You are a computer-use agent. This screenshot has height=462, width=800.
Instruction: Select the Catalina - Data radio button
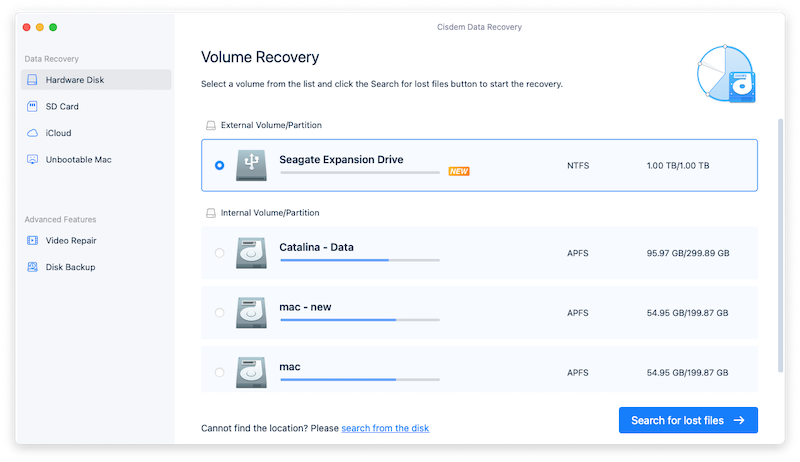tap(219, 253)
